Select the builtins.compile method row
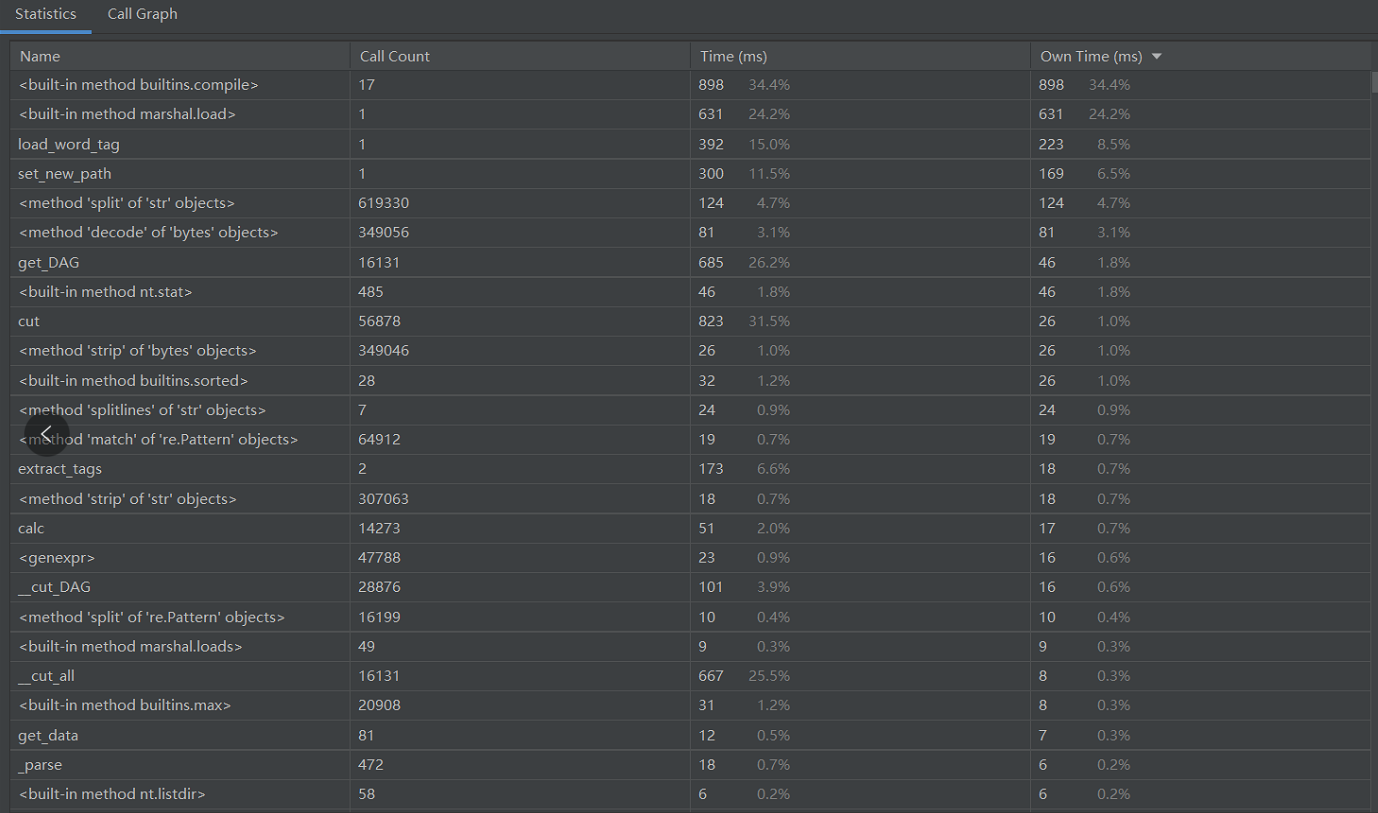The width and height of the screenshot is (1378, 813). point(138,85)
